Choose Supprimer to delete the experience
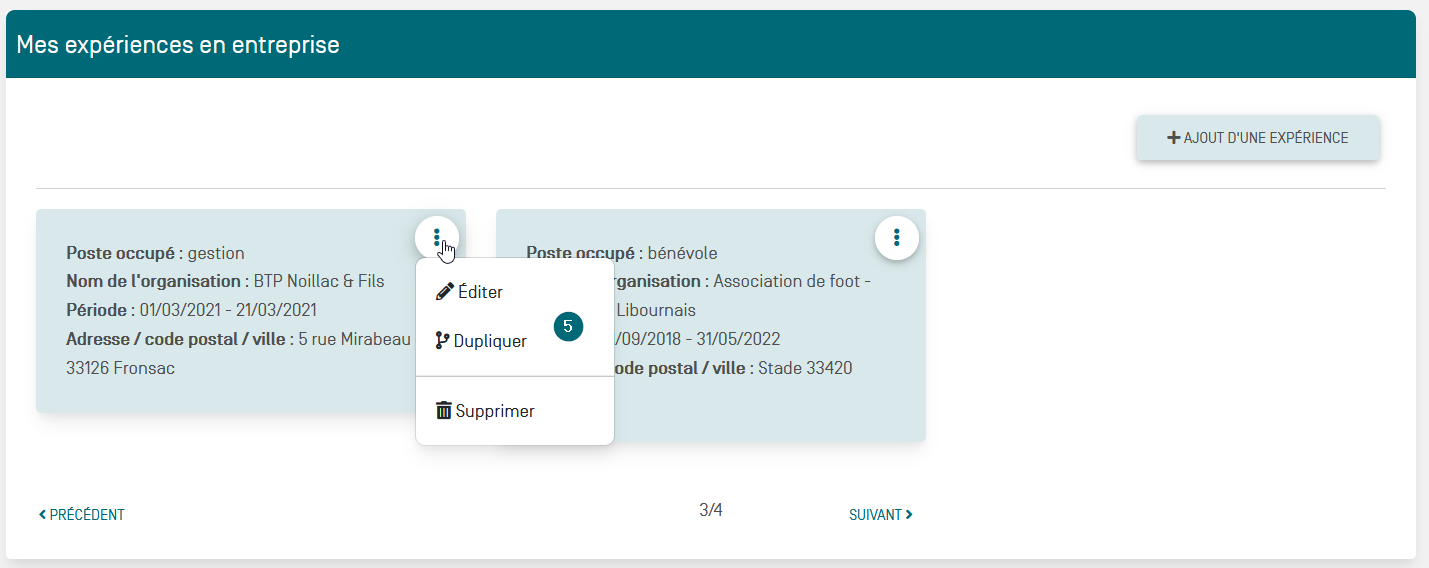The width and height of the screenshot is (1429, 568). coord(495,411)
